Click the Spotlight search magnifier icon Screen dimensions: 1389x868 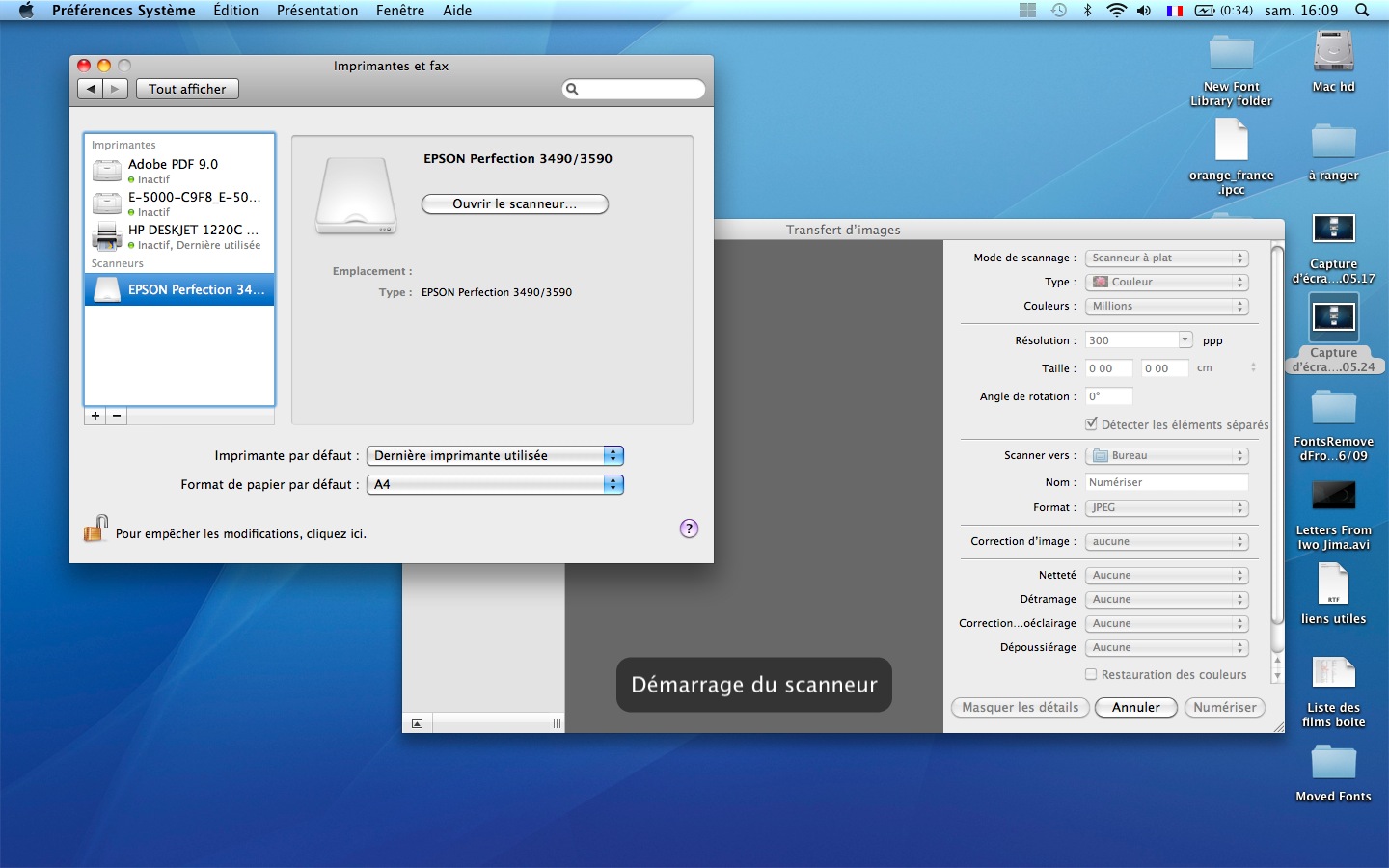pyautogui.click(x=1362, y=11)
